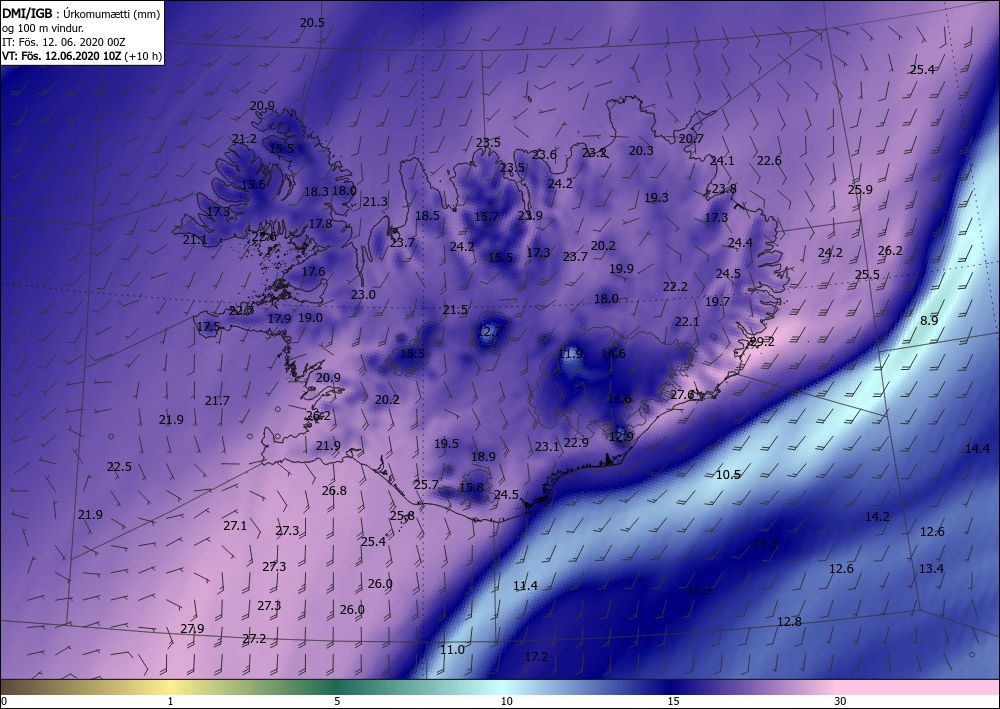
Task: Click the 18.9 value label
Action: pos(483,456)
